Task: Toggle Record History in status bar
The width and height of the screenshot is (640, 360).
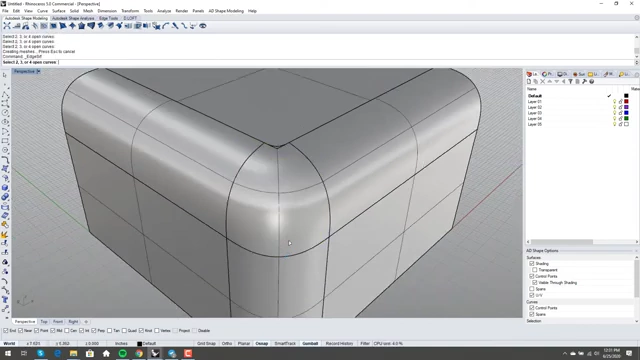Action: click(339, 344)
